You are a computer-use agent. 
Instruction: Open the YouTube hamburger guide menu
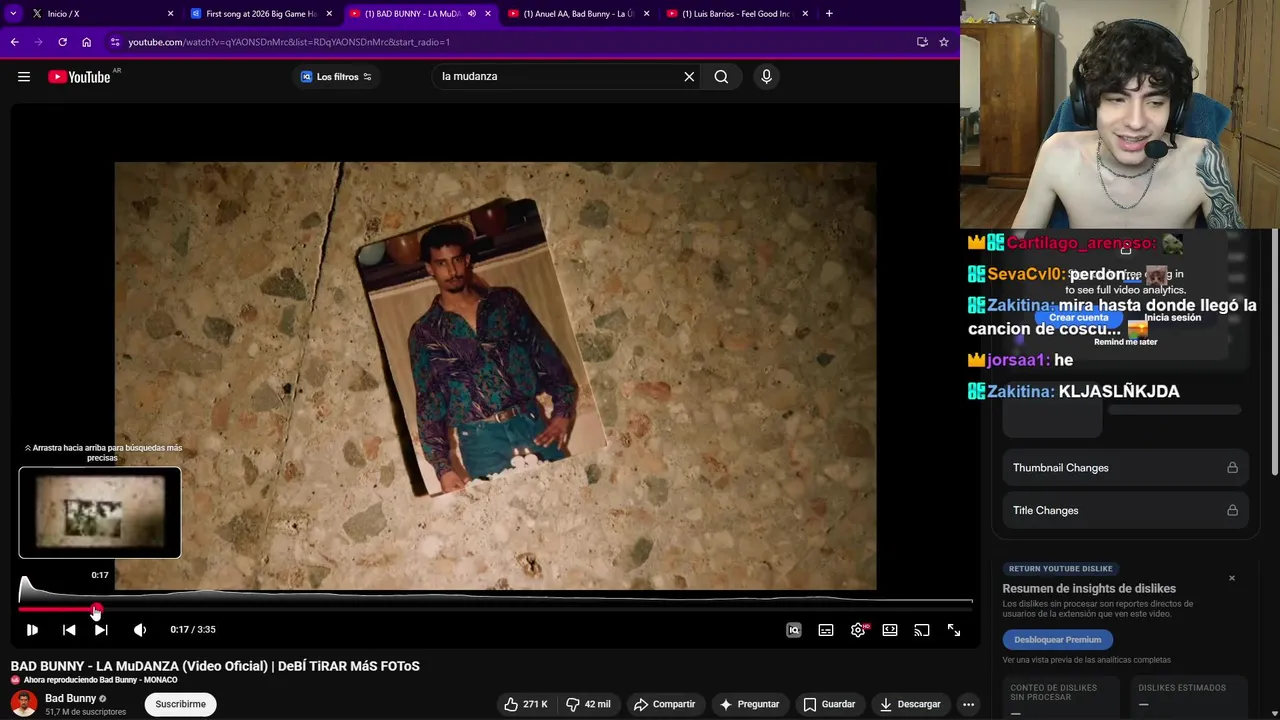[x=24, y=77]
